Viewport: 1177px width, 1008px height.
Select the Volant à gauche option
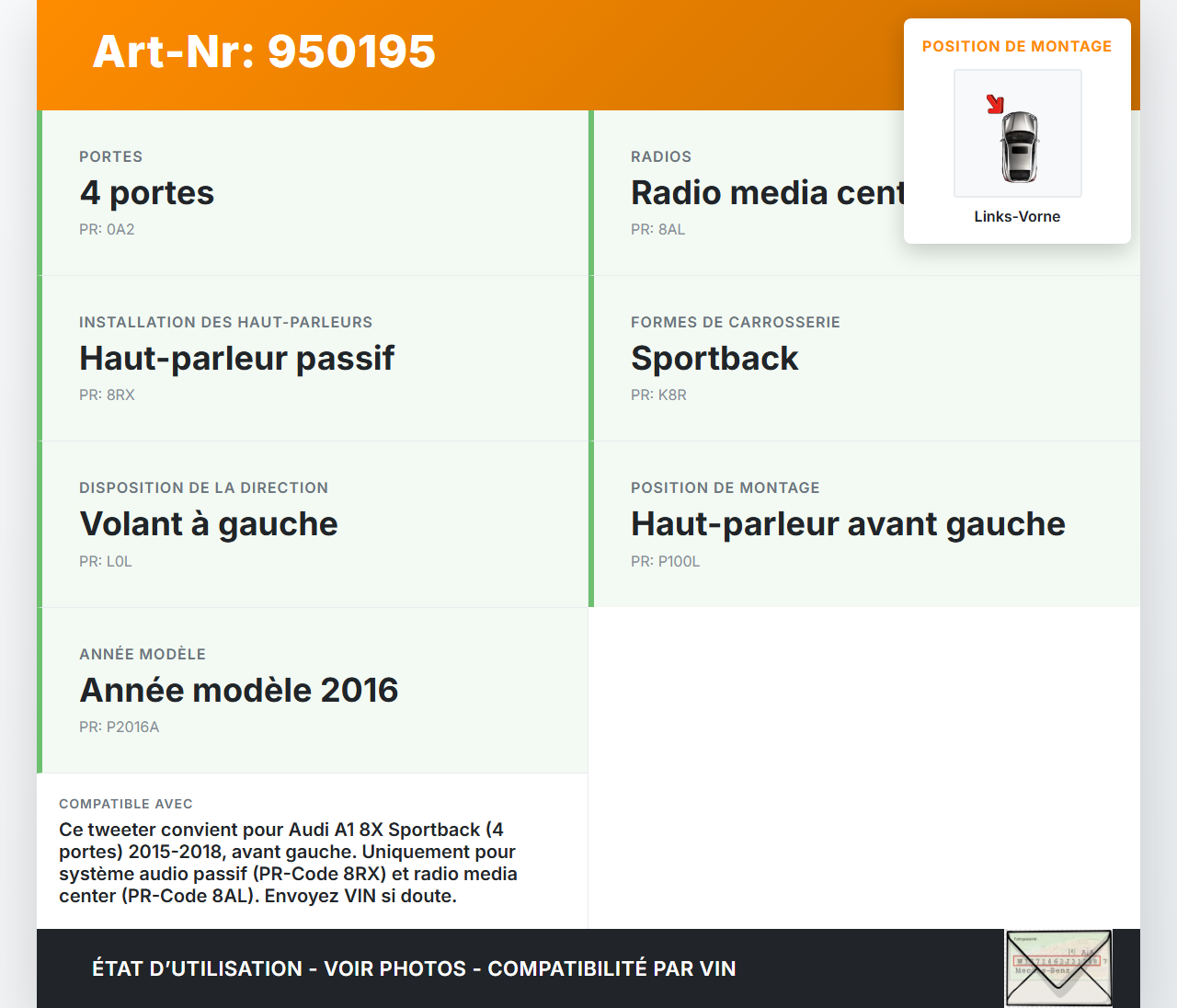[209, 524]
